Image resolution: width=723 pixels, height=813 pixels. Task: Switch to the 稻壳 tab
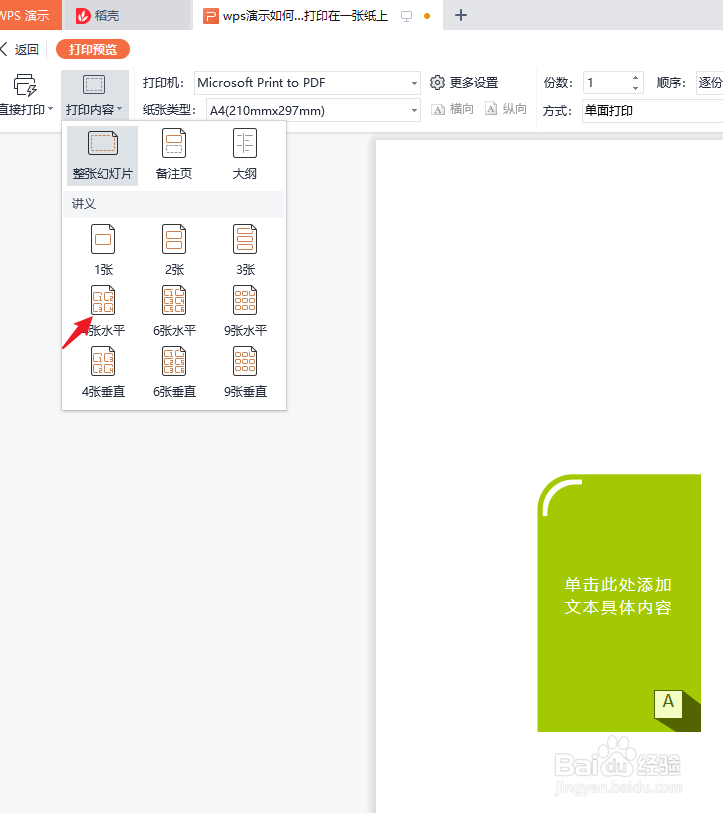(x=127, y=15)
